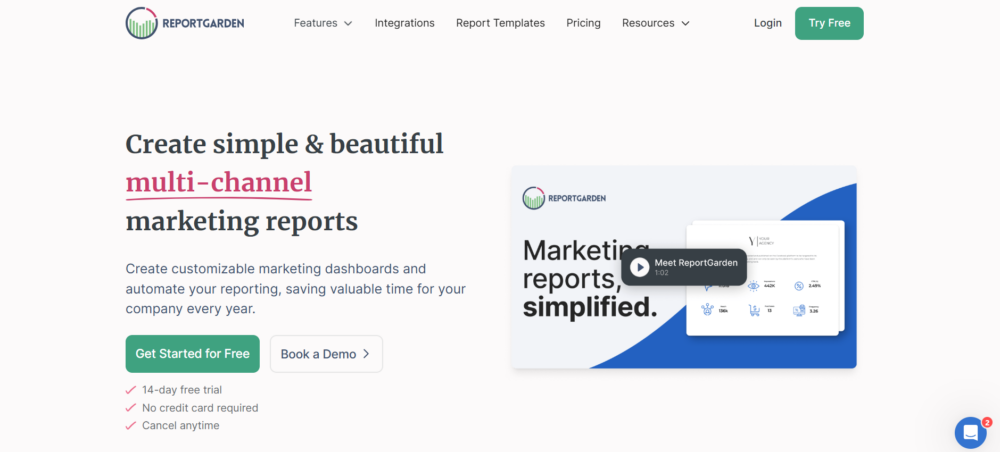
Task: Click the shopping cart icon in report preview
Action: click(754, 310)
